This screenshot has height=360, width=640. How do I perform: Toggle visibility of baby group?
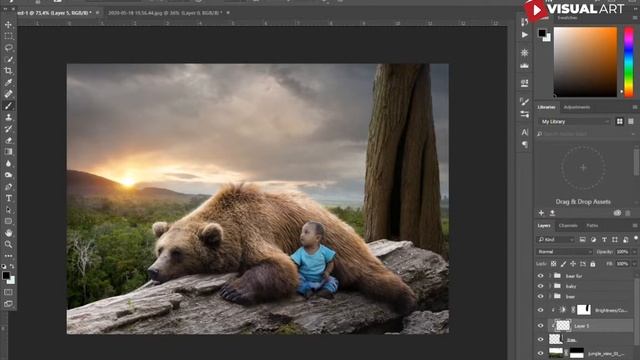(x=540, y=286)
